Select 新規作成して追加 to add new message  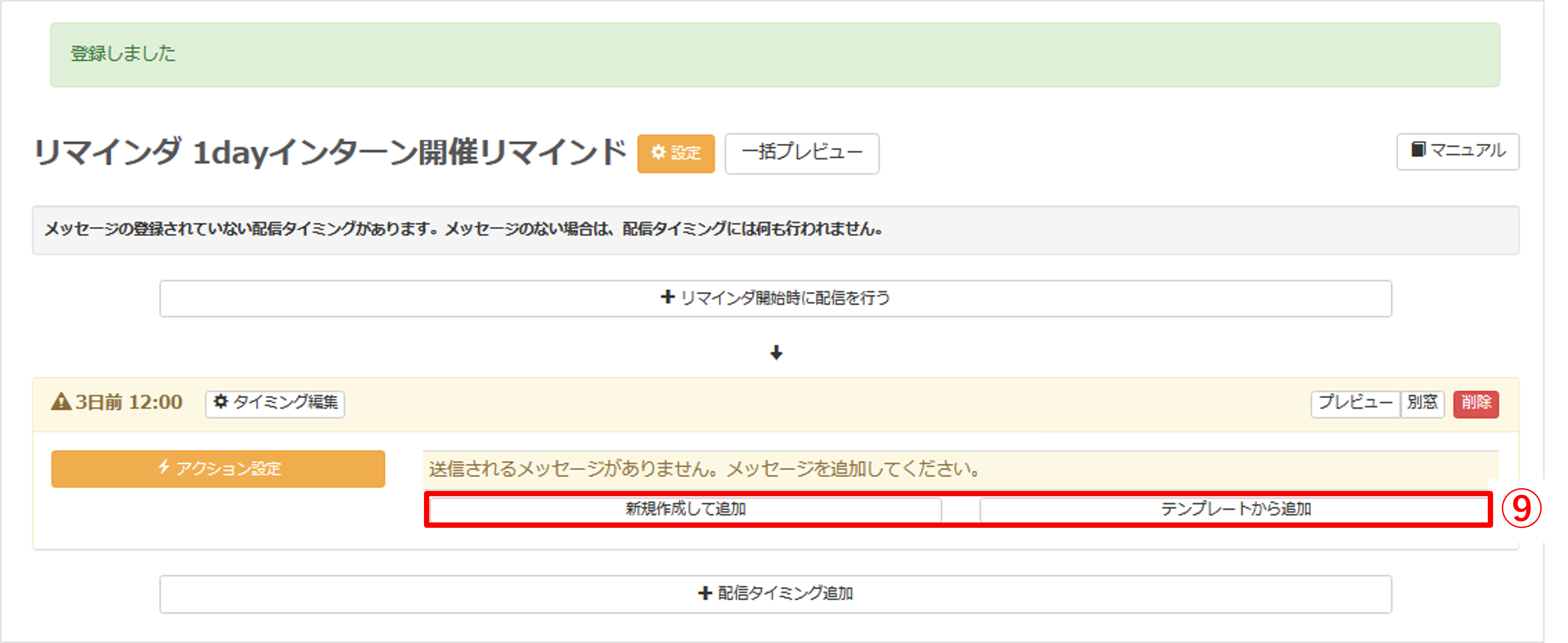click(x=686, y=509)
